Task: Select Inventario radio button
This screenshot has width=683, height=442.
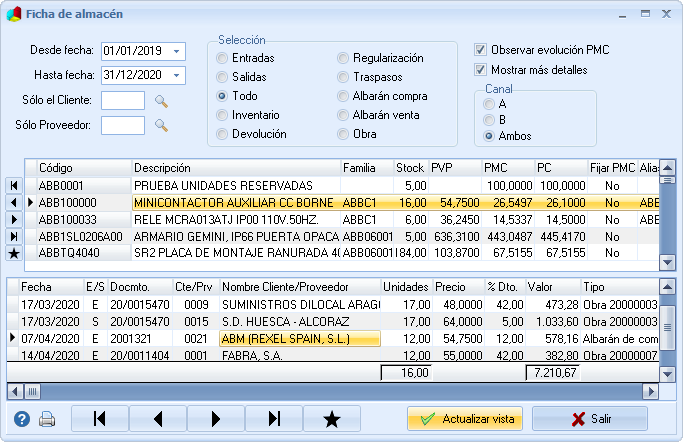Action: (222, 115)
